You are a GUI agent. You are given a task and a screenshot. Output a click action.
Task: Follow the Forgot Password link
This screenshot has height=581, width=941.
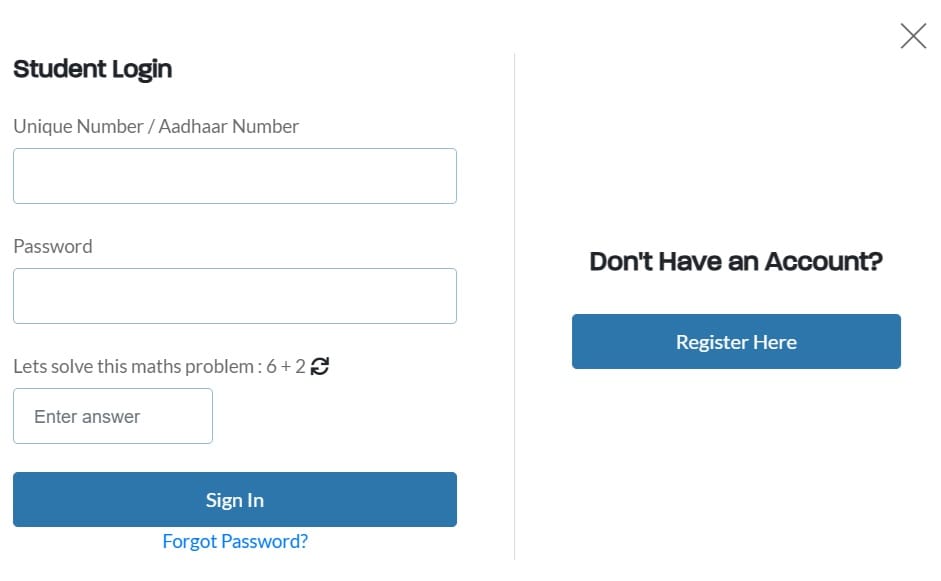click(234, 541)
